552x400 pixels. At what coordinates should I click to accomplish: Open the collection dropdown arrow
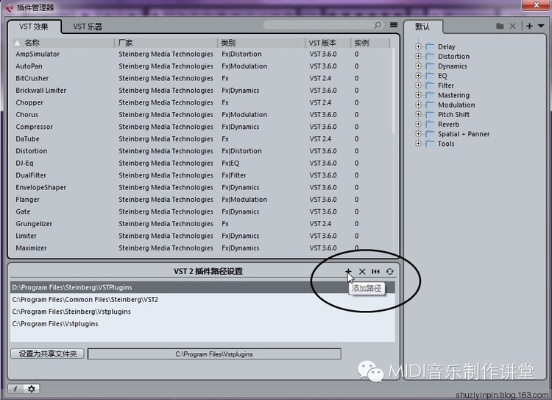(541, 26)
